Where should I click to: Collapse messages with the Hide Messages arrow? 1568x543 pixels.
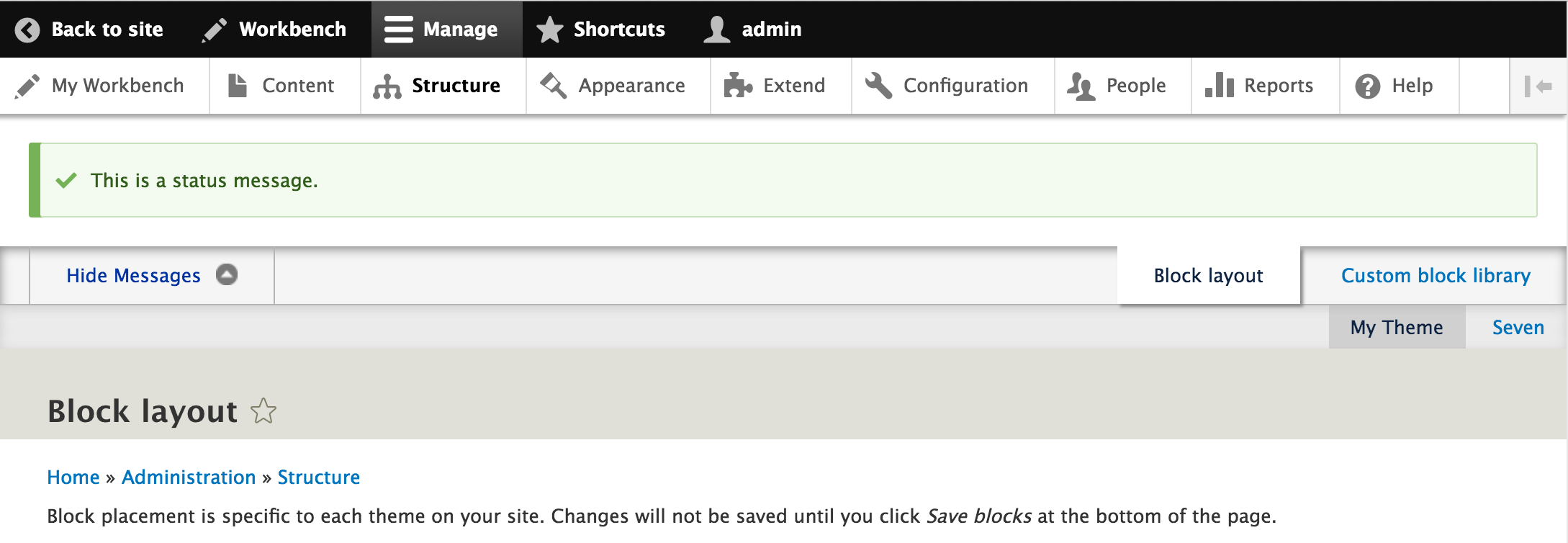227,274
